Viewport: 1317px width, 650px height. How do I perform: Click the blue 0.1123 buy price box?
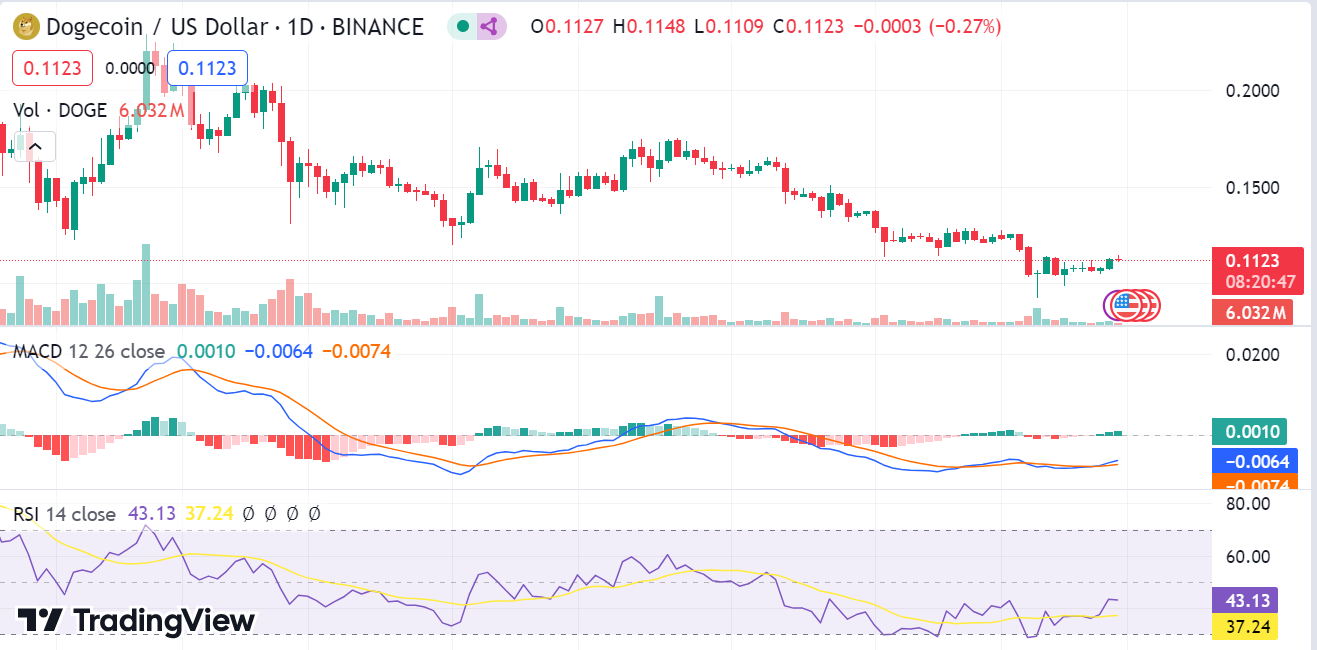(x=208, y=68)
